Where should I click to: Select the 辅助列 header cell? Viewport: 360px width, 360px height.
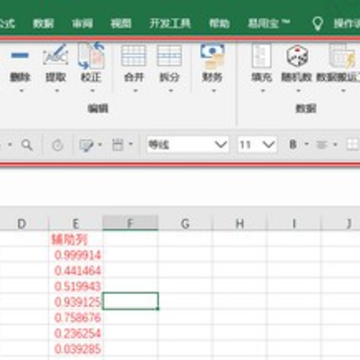pos(76,239)
